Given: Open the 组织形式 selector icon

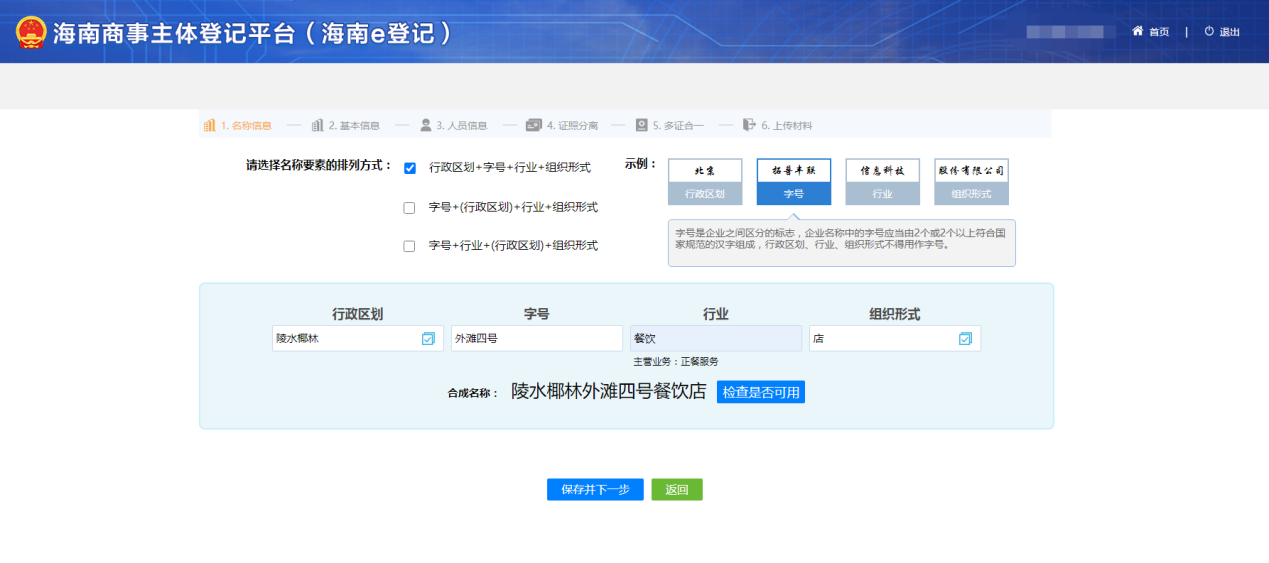Looking at the screenshot, I should tap(965, 339).
